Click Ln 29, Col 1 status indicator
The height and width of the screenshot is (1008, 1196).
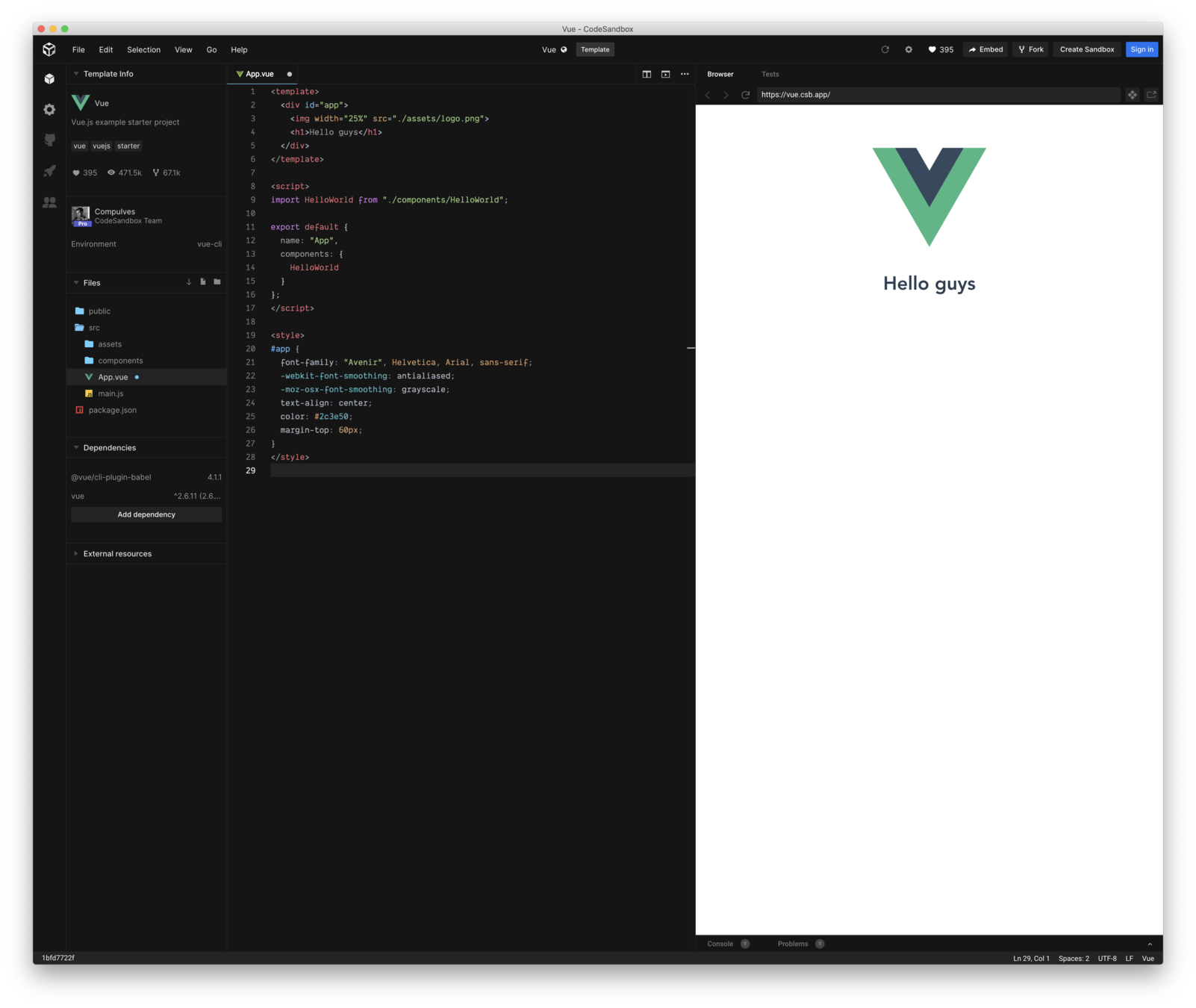pos(1031,959)
